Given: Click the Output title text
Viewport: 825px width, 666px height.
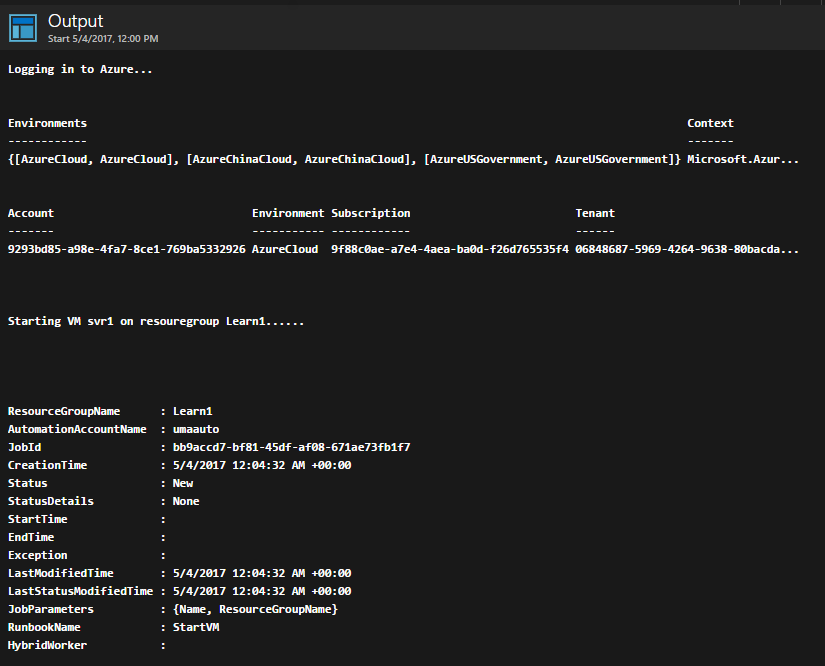Looking at the screenshot, I should pos(75,21).
